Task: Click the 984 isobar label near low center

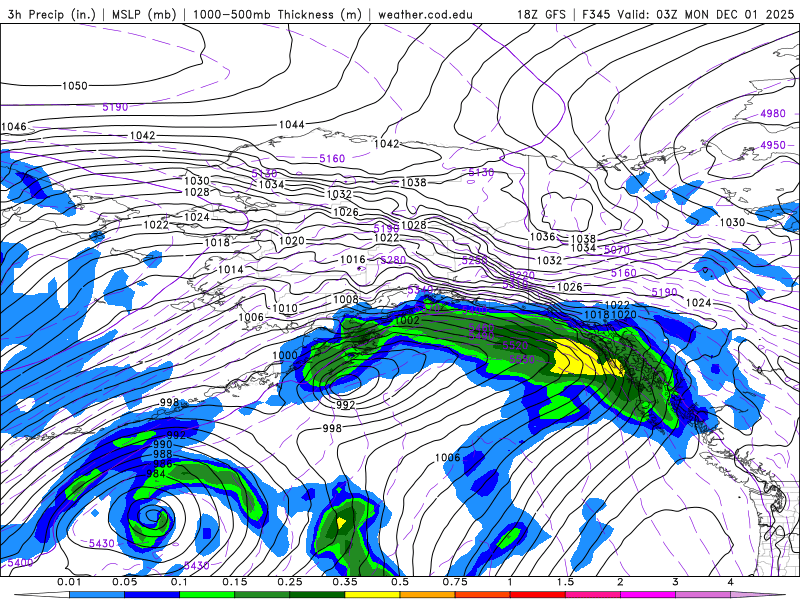Action: 156,473
